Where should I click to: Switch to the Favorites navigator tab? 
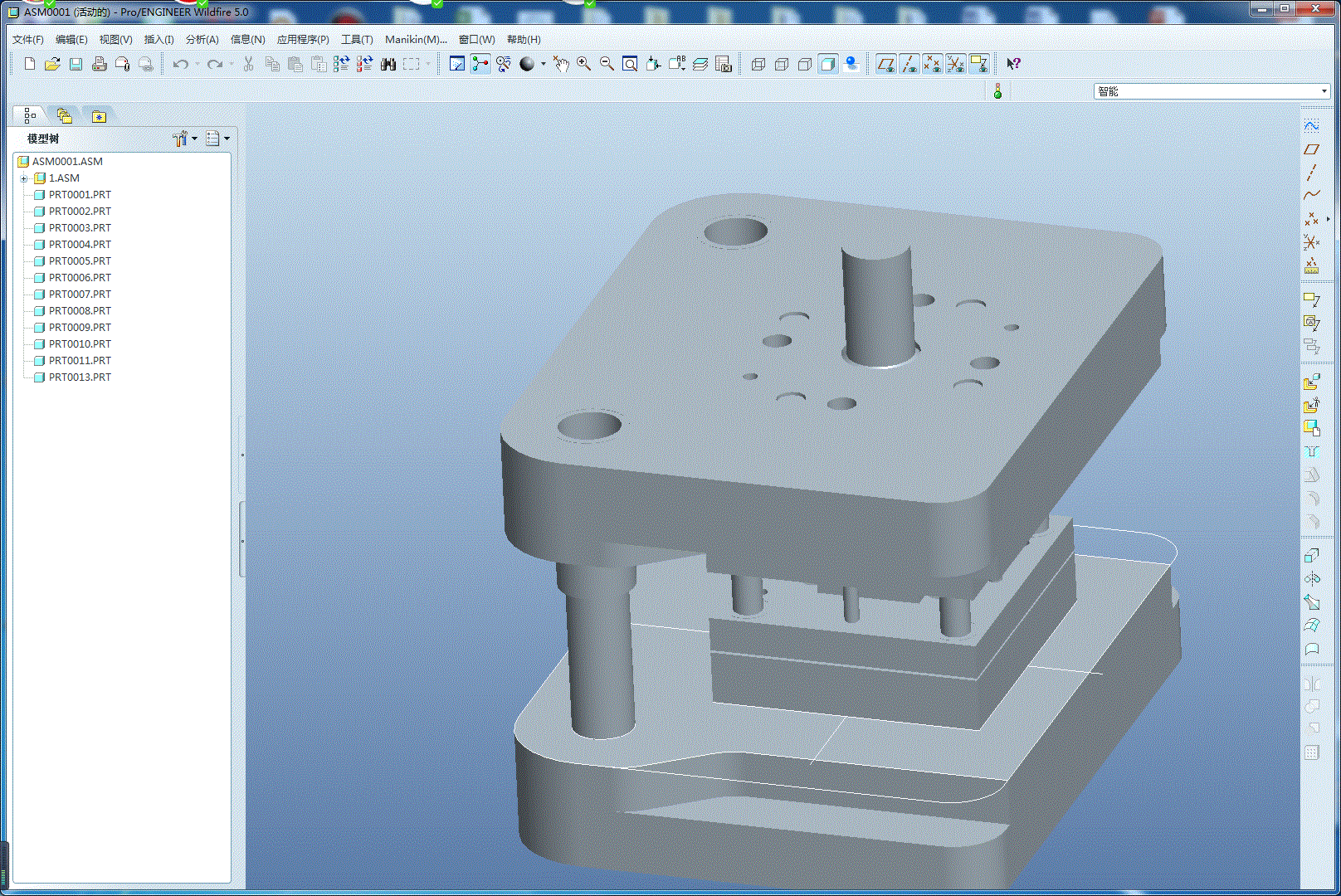click(99, 116)
